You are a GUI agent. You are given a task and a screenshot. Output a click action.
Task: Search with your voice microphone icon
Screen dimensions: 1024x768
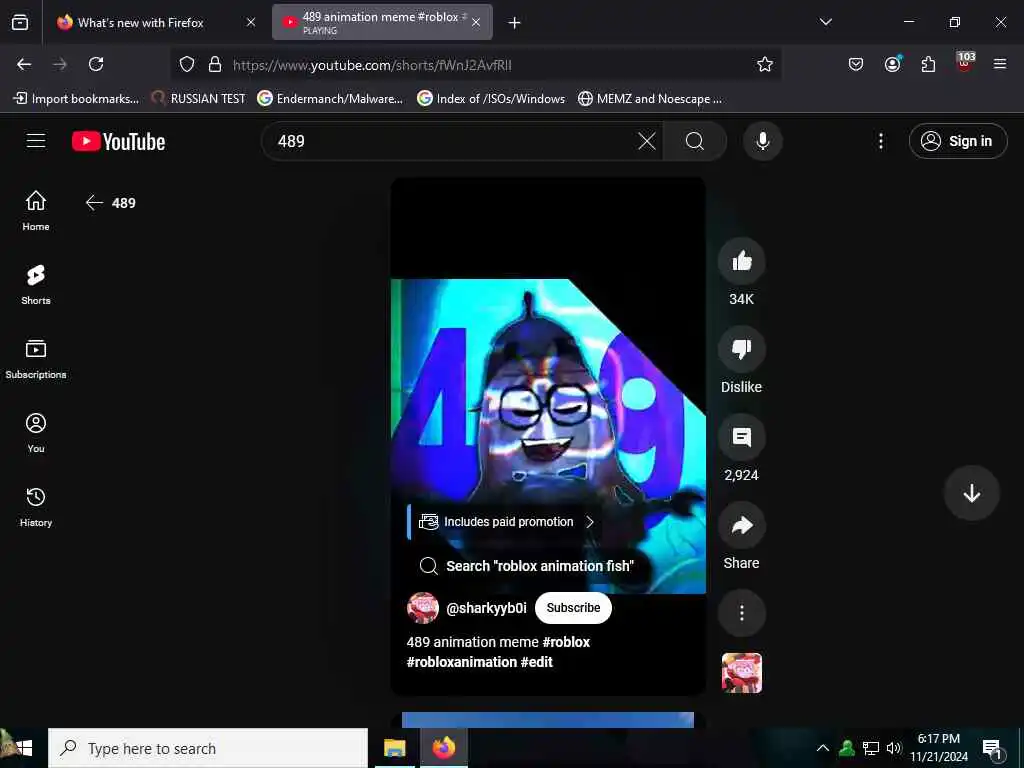[x=762, y=141]
